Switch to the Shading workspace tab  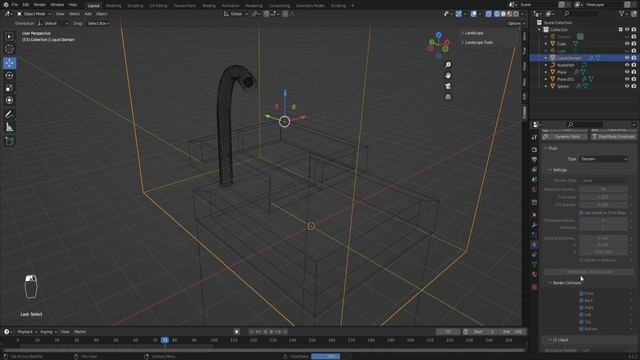[209, 6]
